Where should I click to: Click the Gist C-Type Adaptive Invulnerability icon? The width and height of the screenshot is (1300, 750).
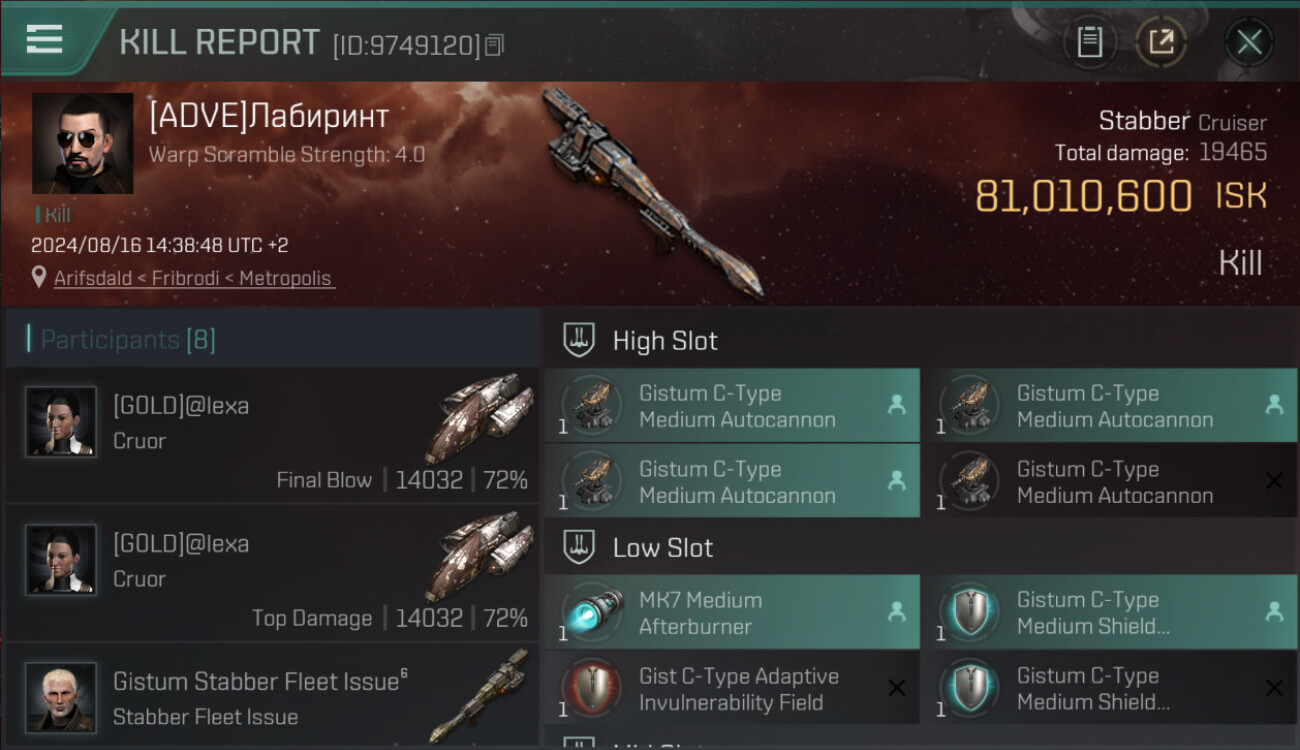click(x=592, y=689)
